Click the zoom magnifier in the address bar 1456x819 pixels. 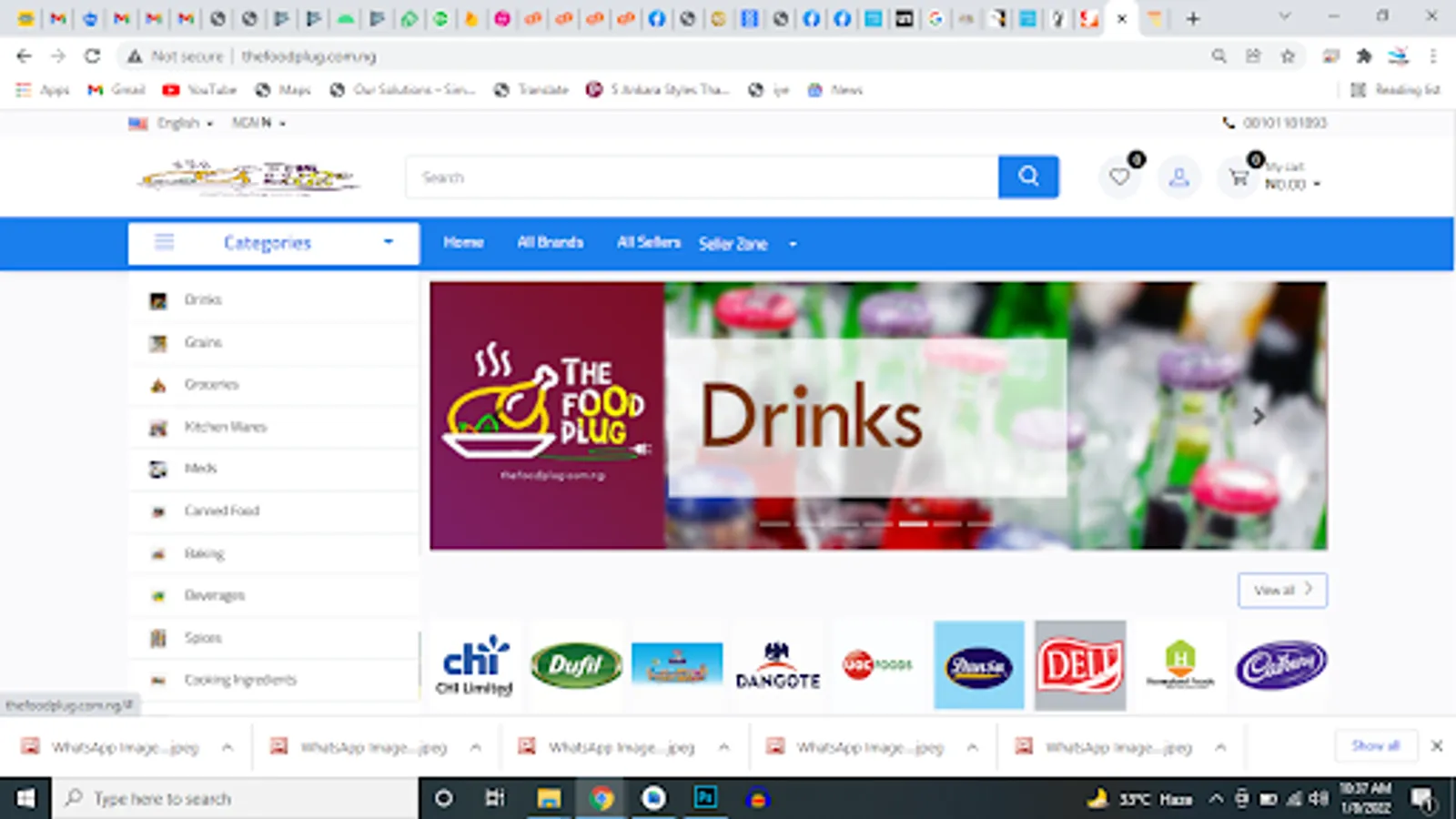click(x=1218, y=56)
